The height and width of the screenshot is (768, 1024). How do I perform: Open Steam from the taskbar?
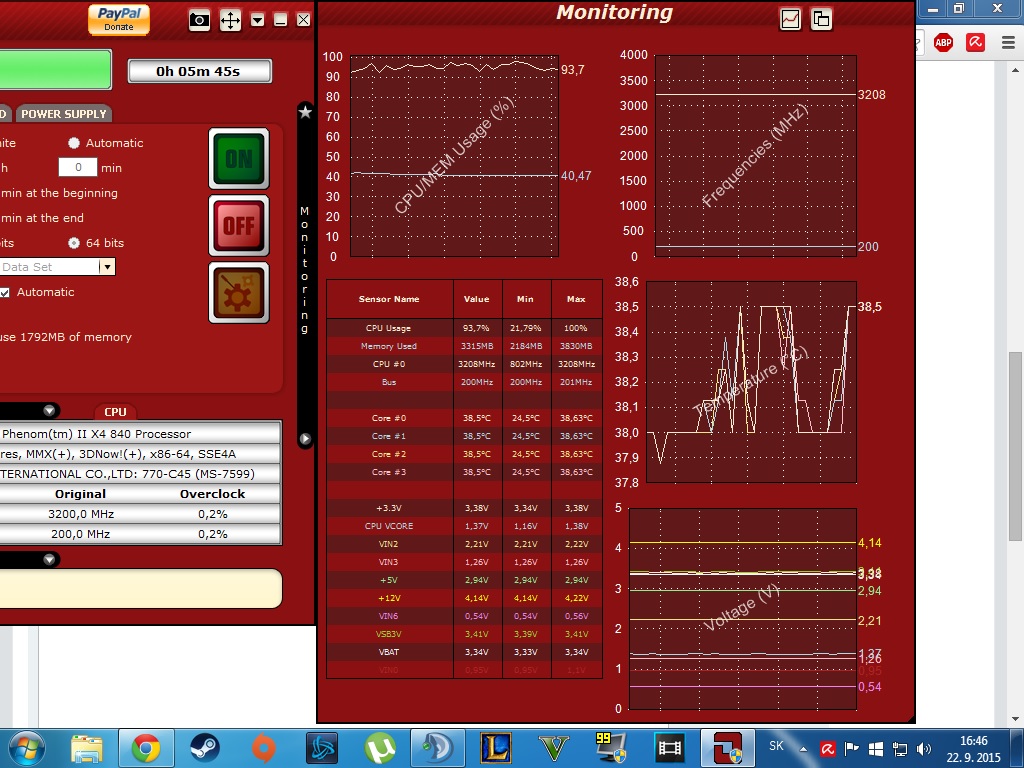(204, 748)
